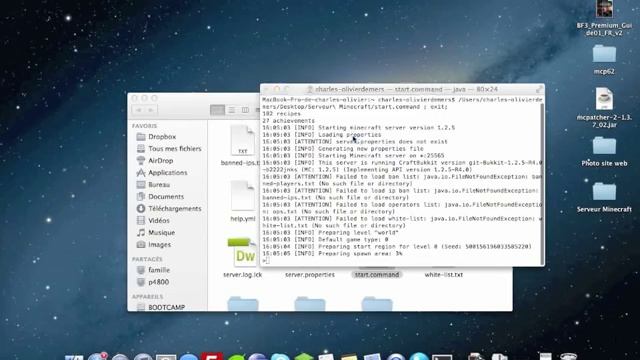Click the Terminal prompt cursor line
Screen dimensions: 640x360
(266, 261)
